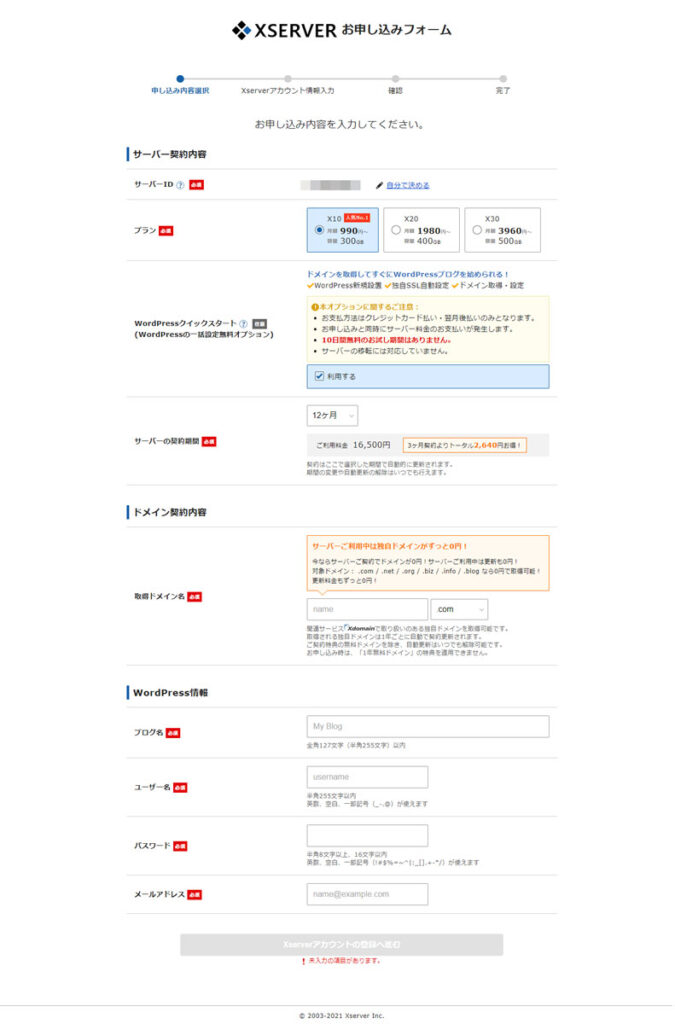Viewport: 675px width, 1024px height.
Task: Focus the メールアドレス input field
Action: (368, 895)
